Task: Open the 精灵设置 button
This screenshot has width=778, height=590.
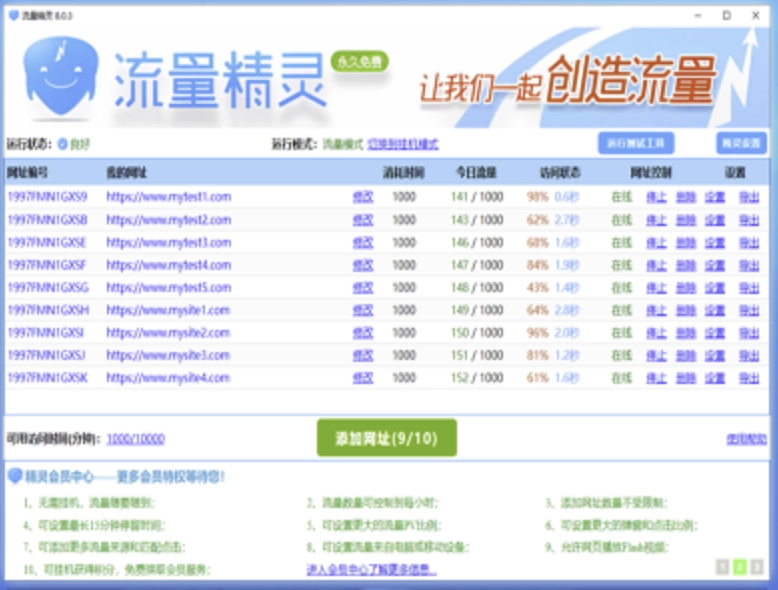Action: 741,143
